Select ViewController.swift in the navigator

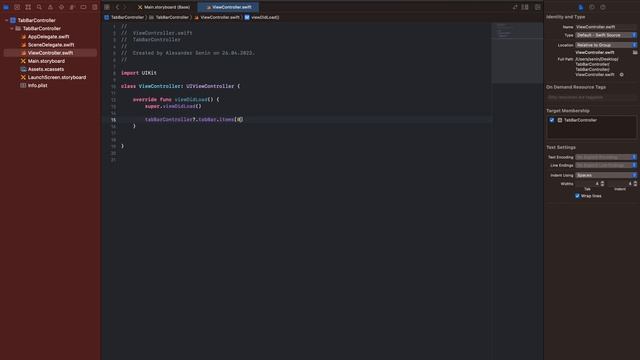(50, 53)
